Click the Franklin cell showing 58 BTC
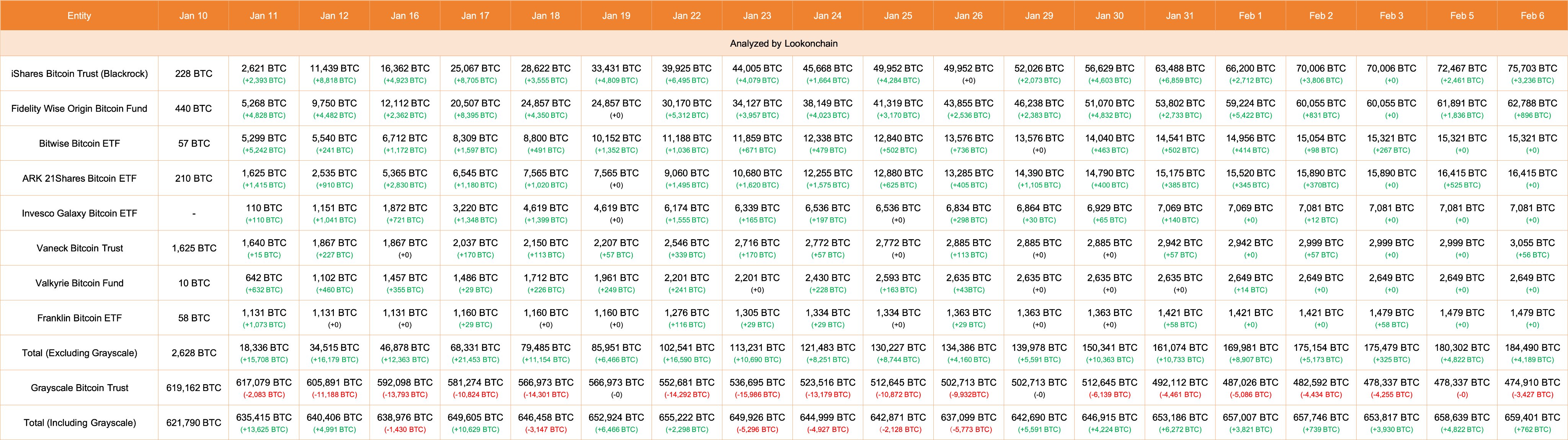1568x440 pixels. (x=194, y=318)
